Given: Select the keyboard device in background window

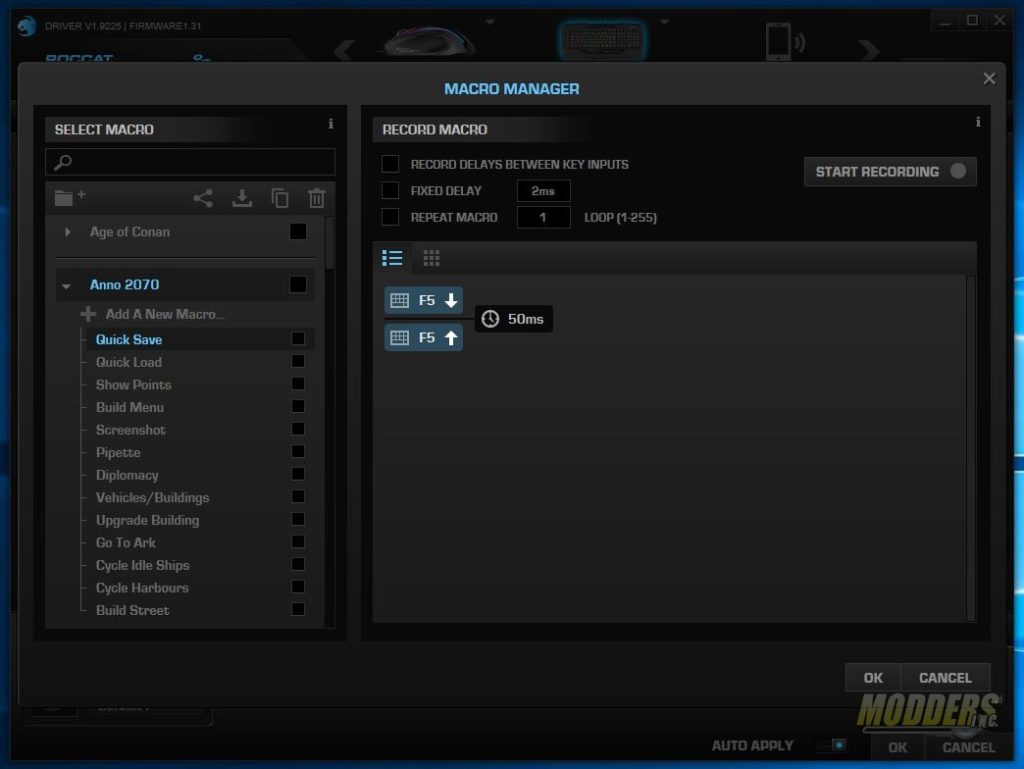Looking at the screenshot, I should coord(603,39).
